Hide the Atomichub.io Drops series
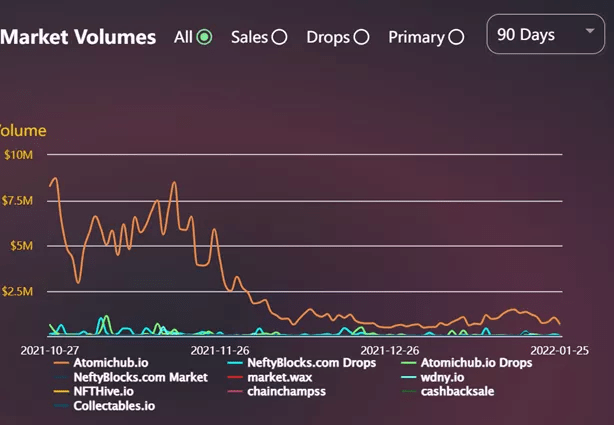The height and width of the screenshot is (425, 614). (x=476, y=363)
